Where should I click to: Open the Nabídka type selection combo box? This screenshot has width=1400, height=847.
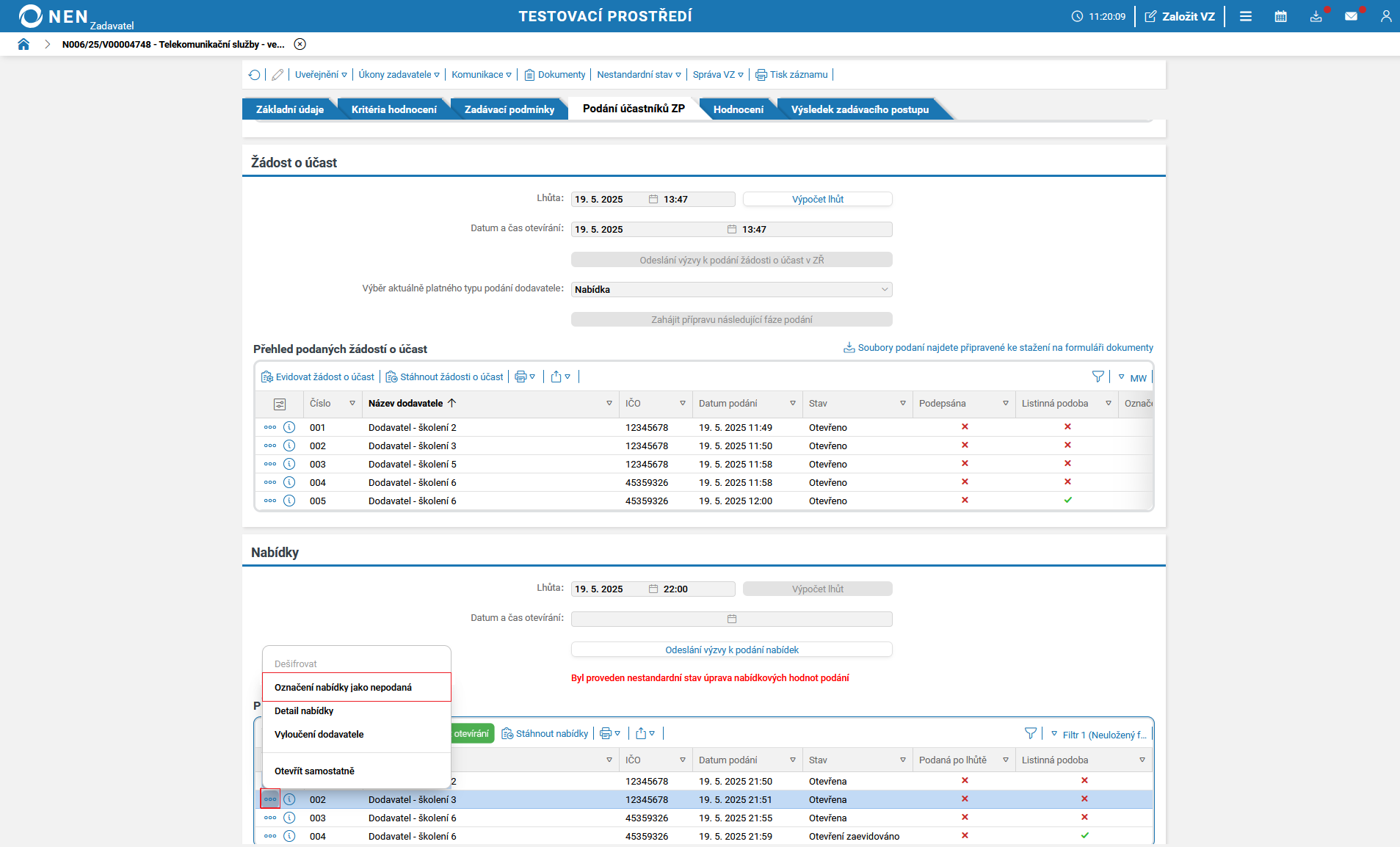[731, 289]
